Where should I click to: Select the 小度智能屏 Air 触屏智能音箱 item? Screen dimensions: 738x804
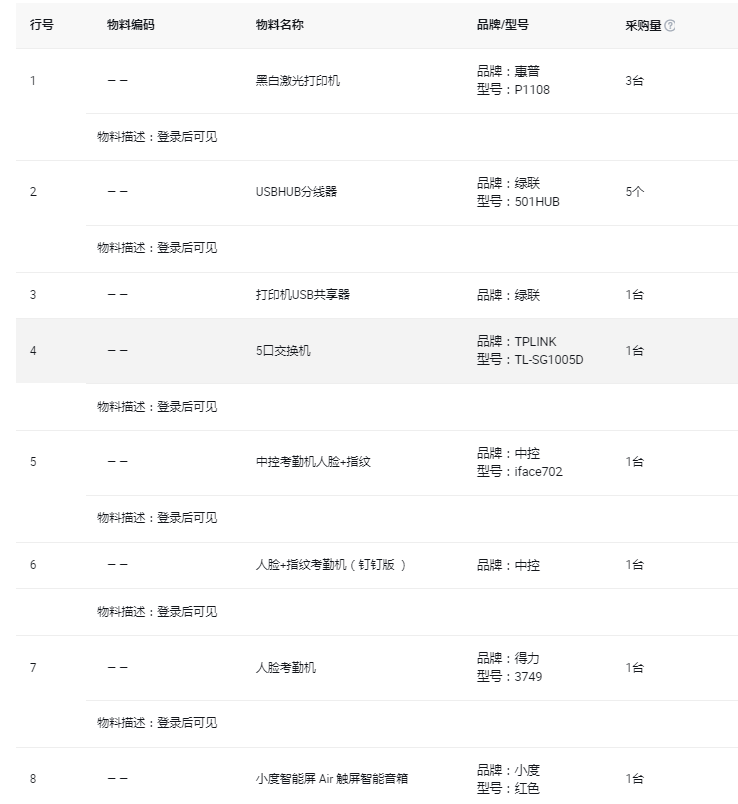click(332, 779)
